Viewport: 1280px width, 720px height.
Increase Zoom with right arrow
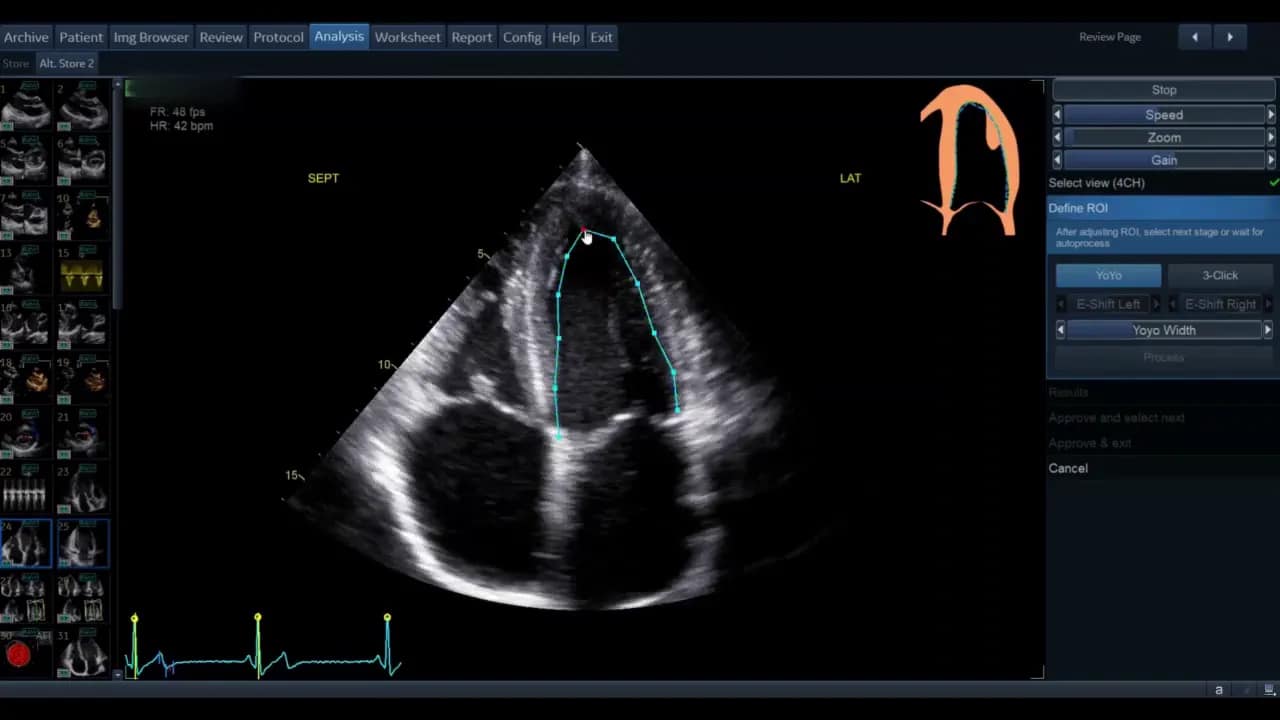click(x=1271, y=138)
